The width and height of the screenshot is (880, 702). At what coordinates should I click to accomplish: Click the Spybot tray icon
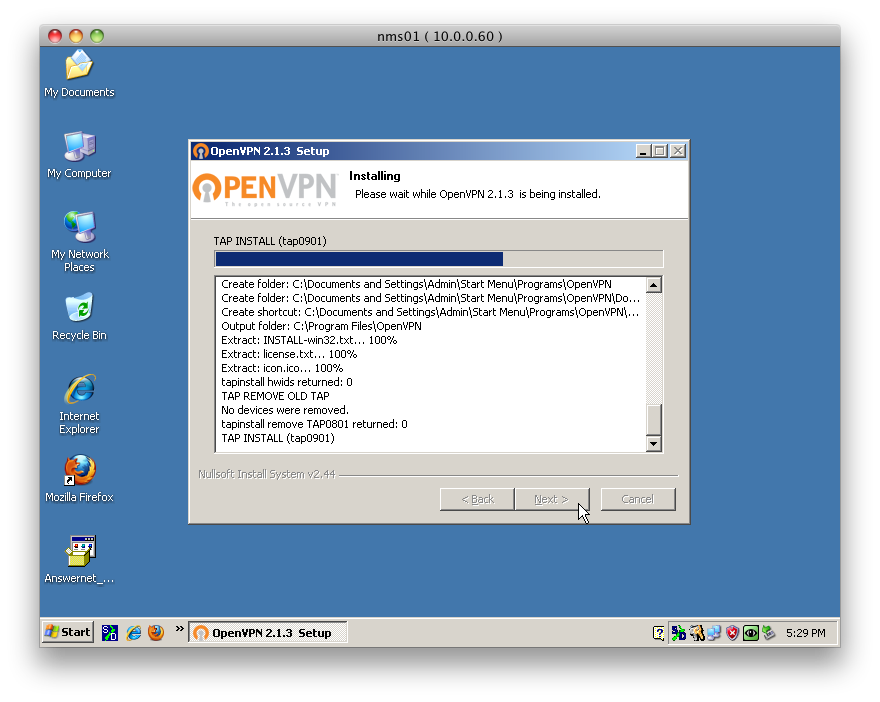(679, 634)
